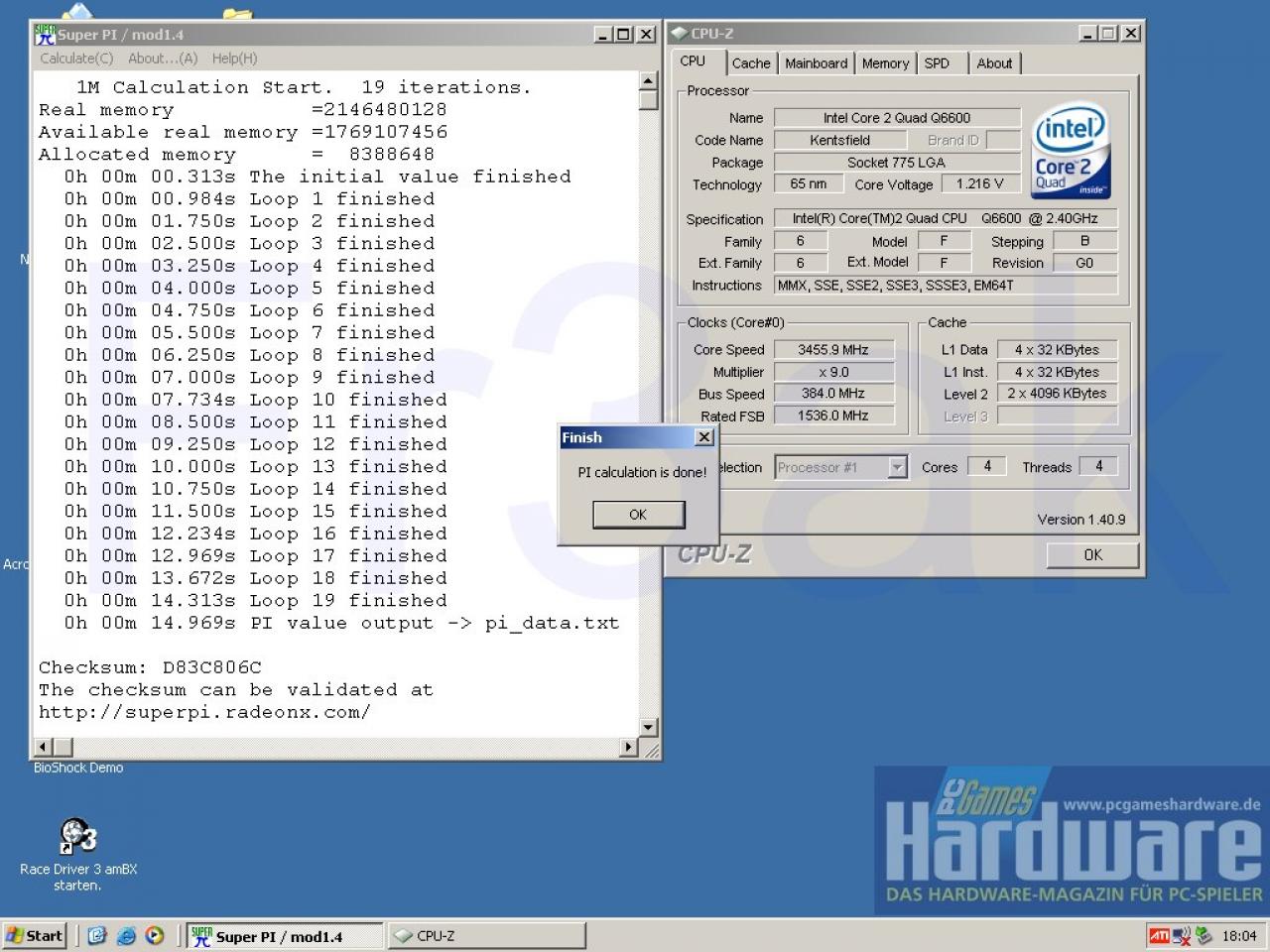Viewport: 1270px width, 952px height.
Task: Click the CPU-Z title bar chip icon
Action: 680,34
